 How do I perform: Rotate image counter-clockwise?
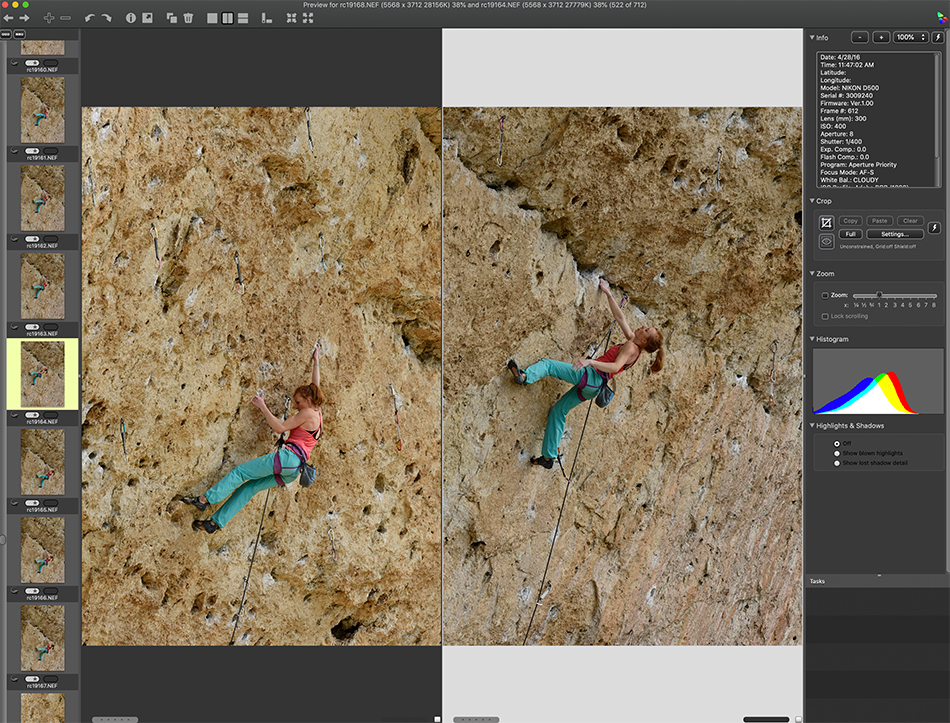(x=90, y=18)
